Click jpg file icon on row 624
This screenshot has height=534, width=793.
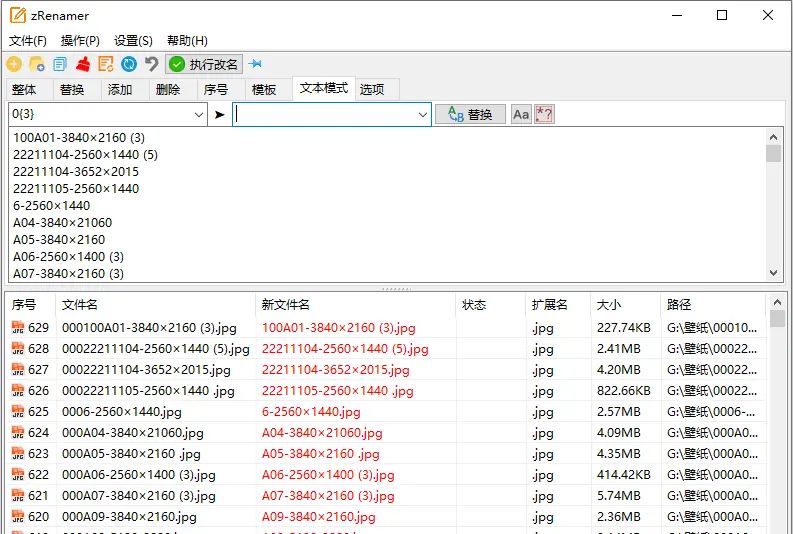(x=18, y=432)
